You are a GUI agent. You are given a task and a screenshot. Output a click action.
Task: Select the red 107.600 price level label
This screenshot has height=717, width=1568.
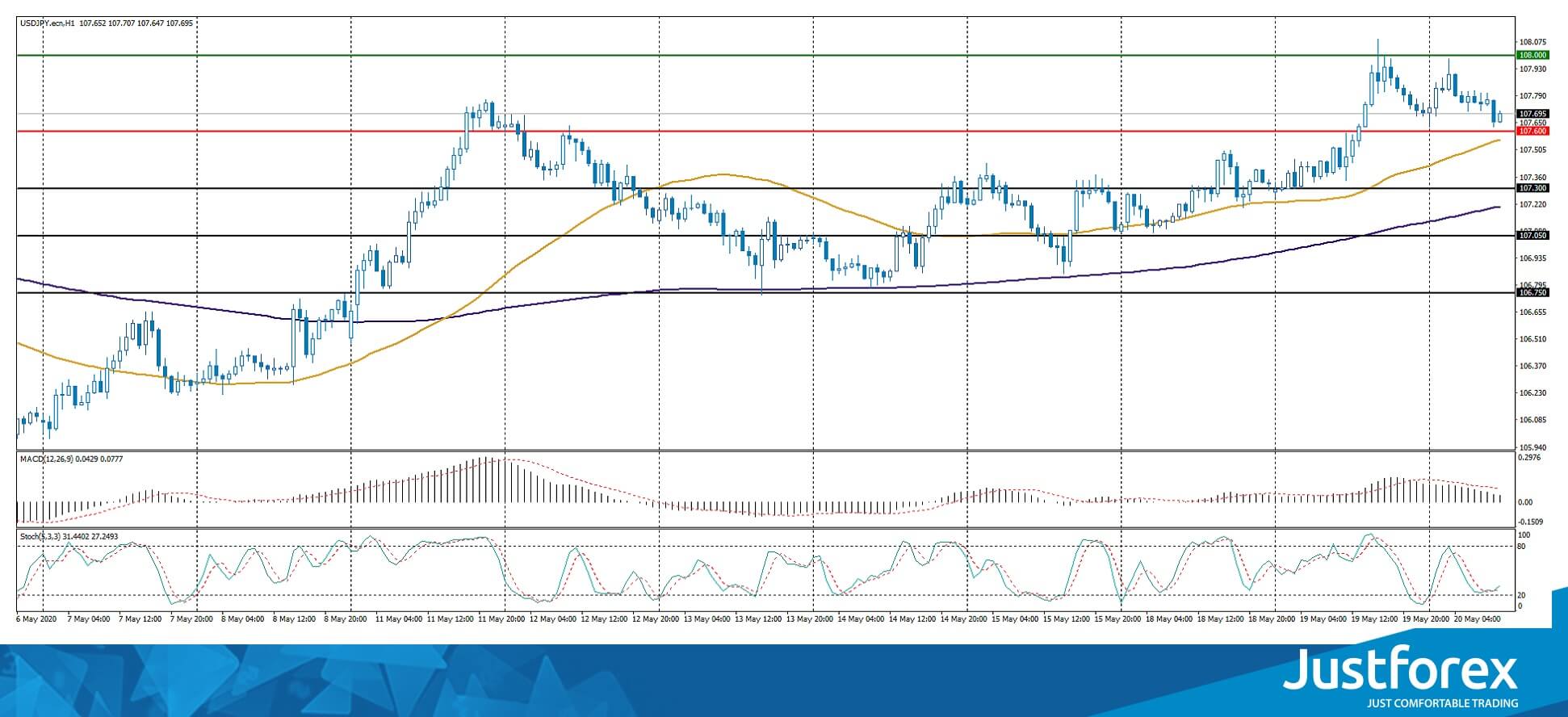(x=1532, y=131)
